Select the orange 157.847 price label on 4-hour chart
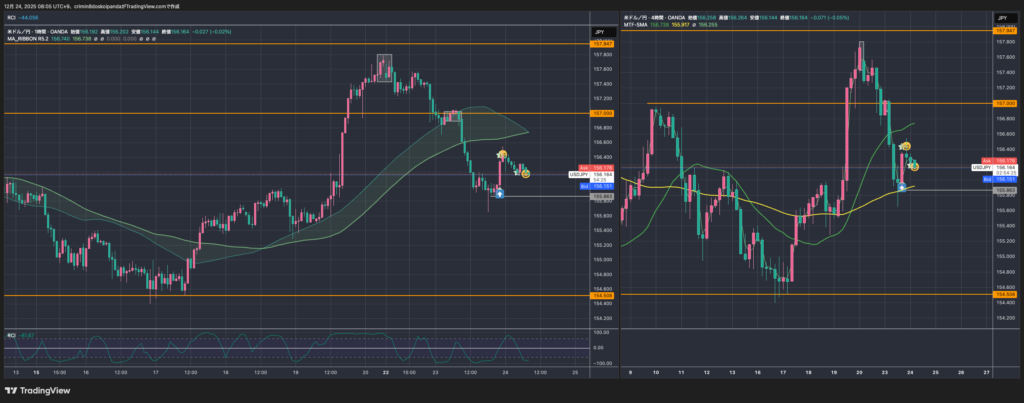Screen dimensions: 1024x403 click(1004, 31)
